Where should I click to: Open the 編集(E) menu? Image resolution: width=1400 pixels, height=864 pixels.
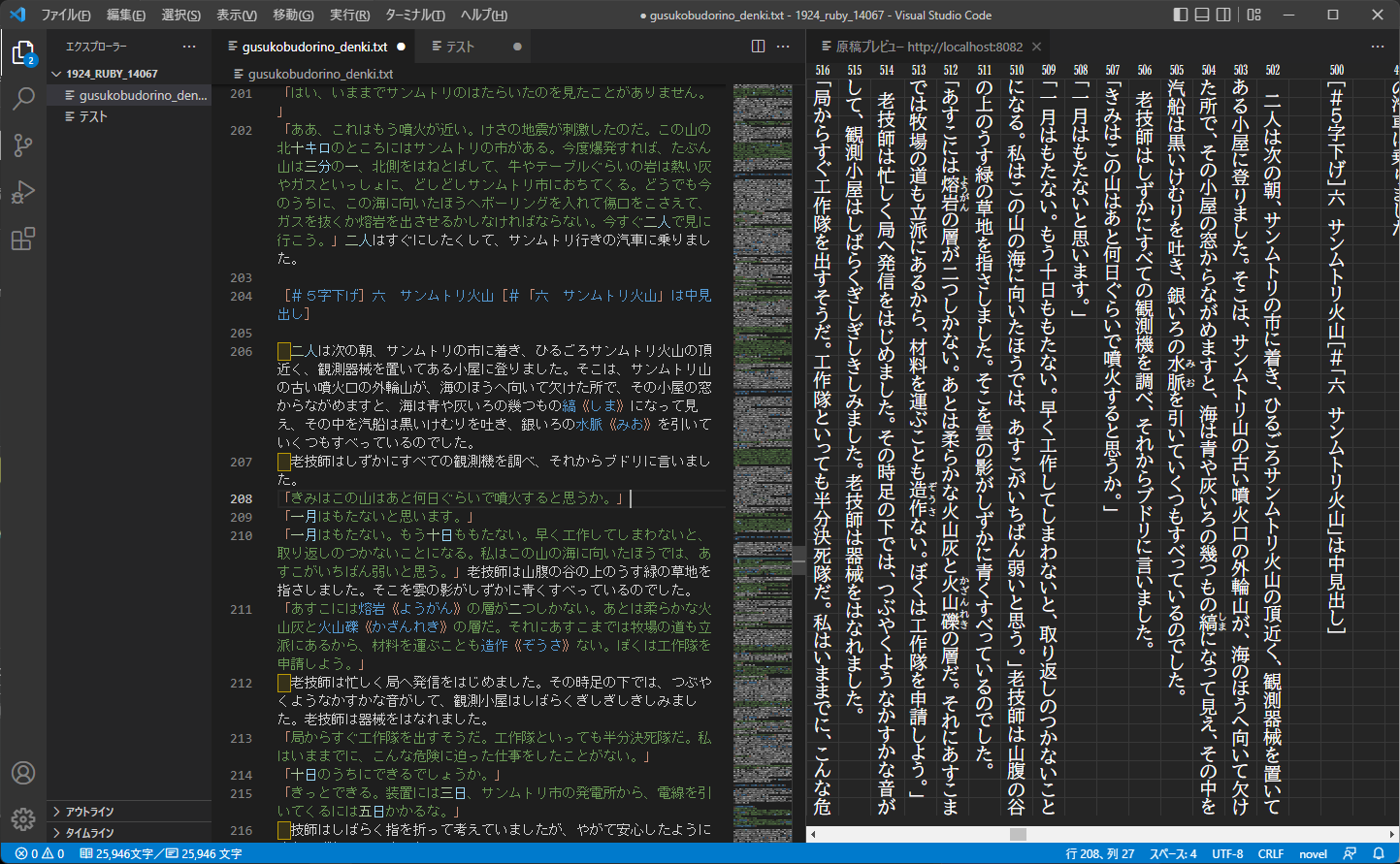point(126,15)
